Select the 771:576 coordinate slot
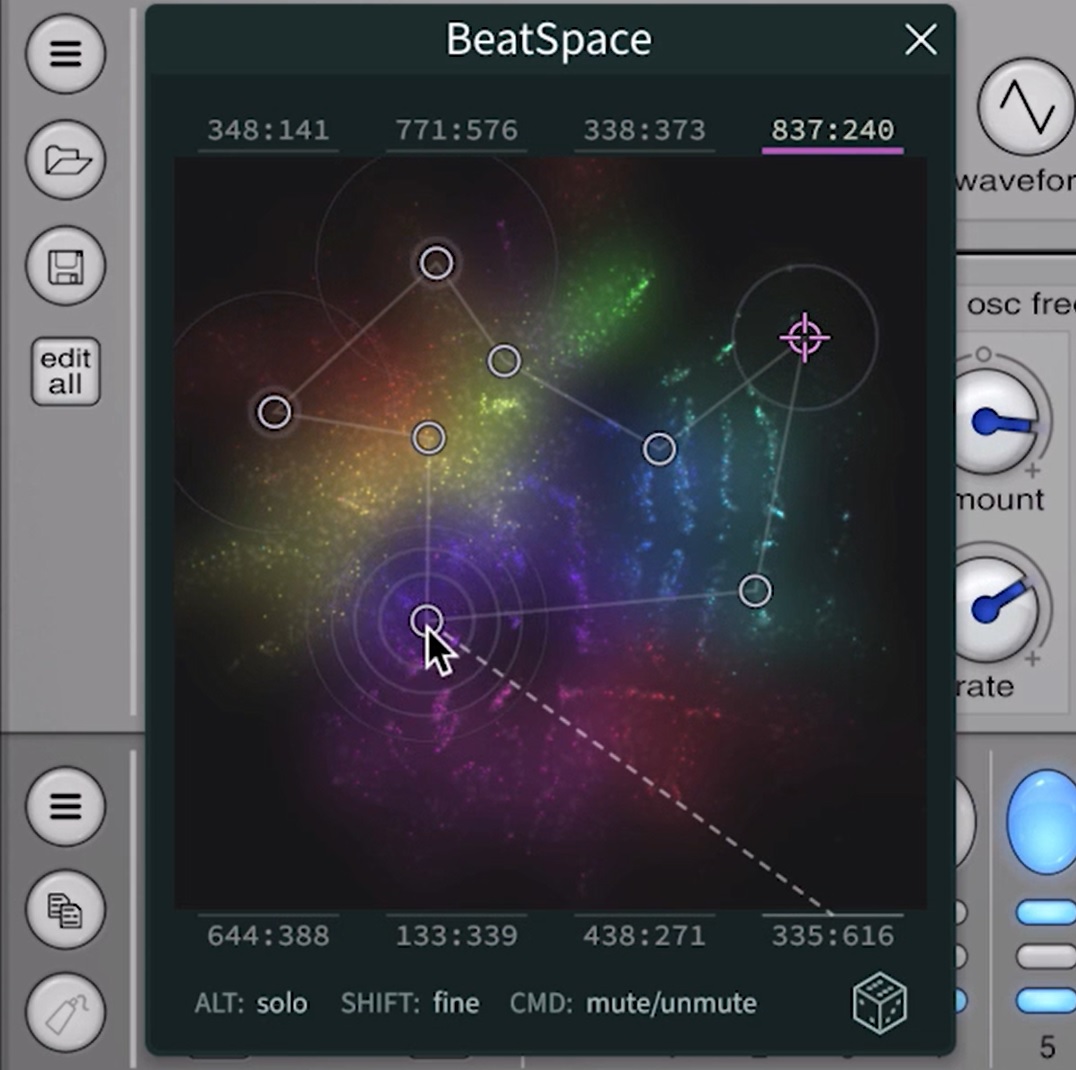The height and width of the screenshot is (1070, 1076). (456, 131)
